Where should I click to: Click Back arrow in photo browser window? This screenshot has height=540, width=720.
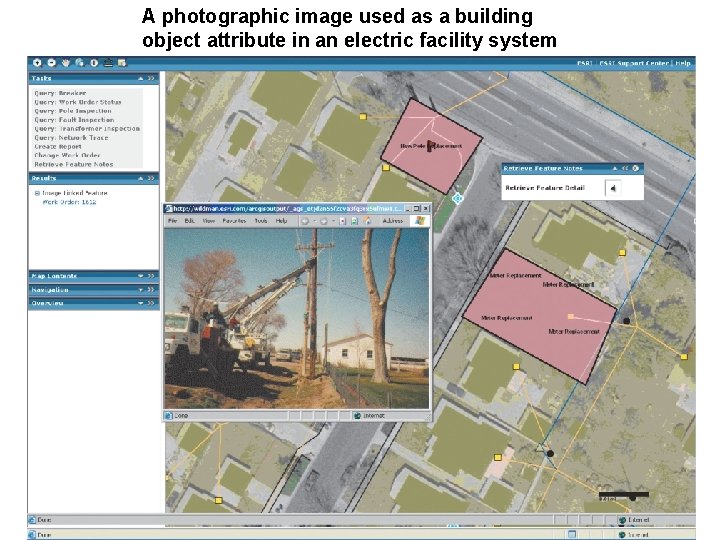coord(305,221)
